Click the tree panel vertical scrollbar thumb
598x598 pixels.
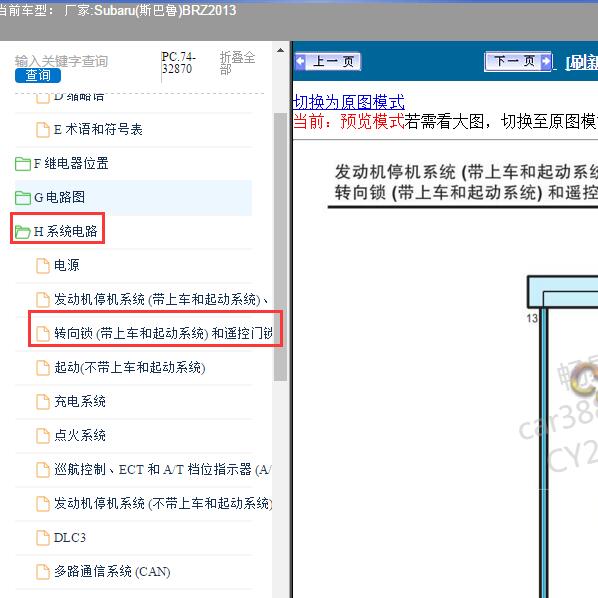tap(280, 246)
